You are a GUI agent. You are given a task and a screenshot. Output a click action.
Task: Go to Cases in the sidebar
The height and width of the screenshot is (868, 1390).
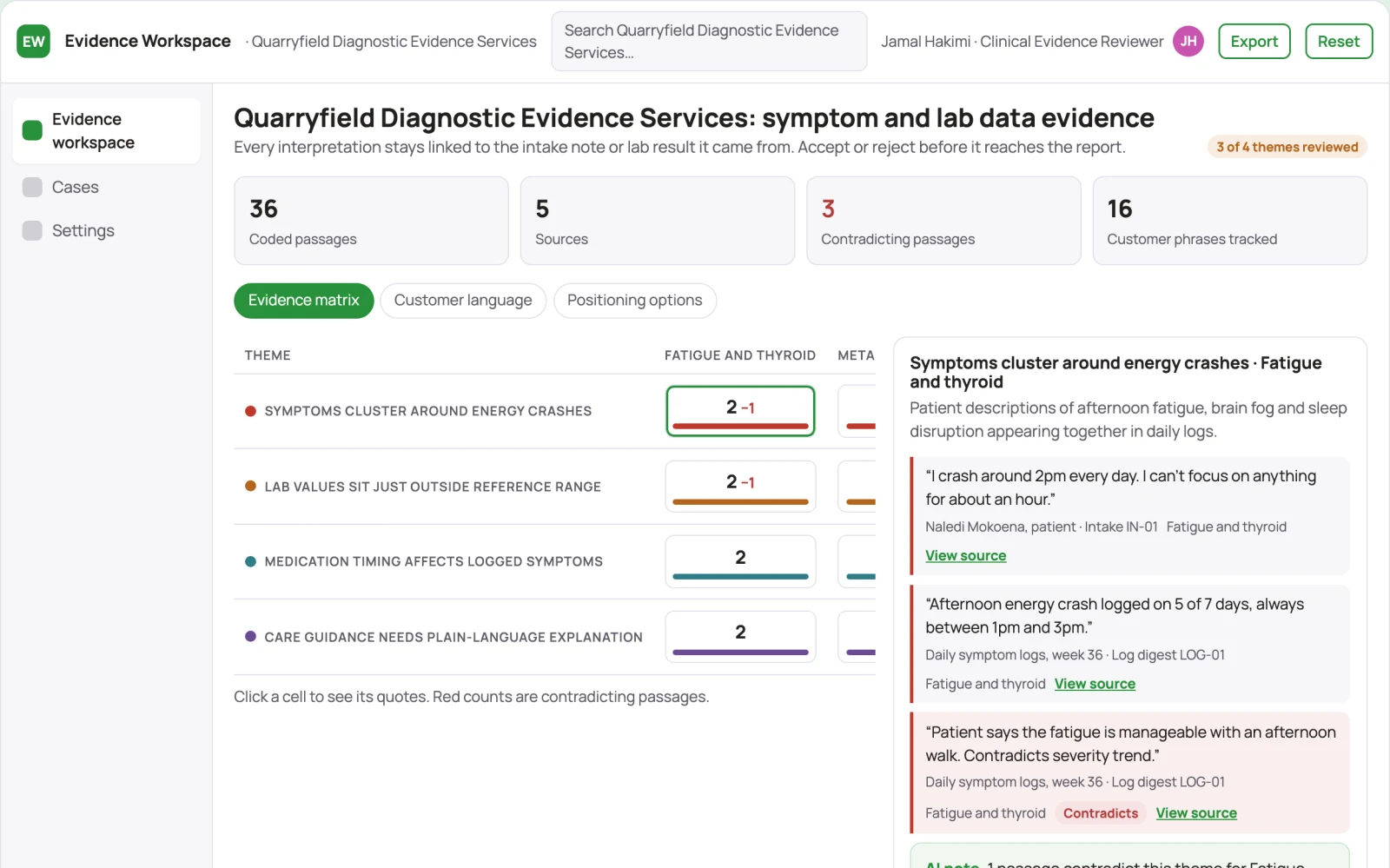coord(106,187)
